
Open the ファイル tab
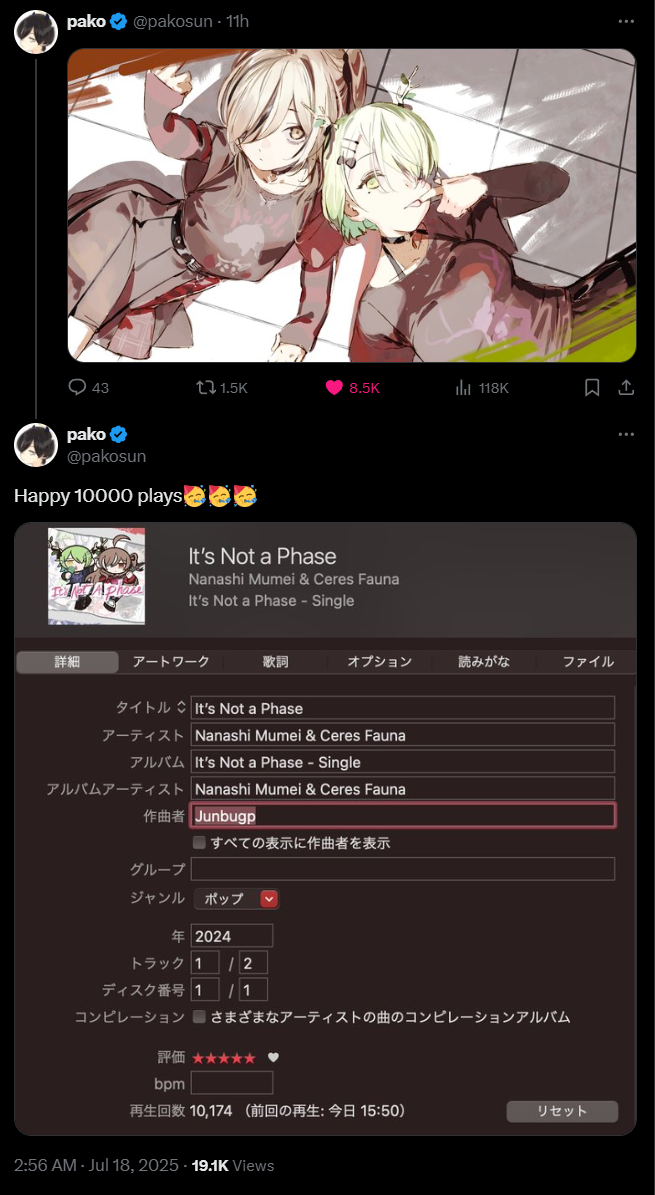coord(588,662)
